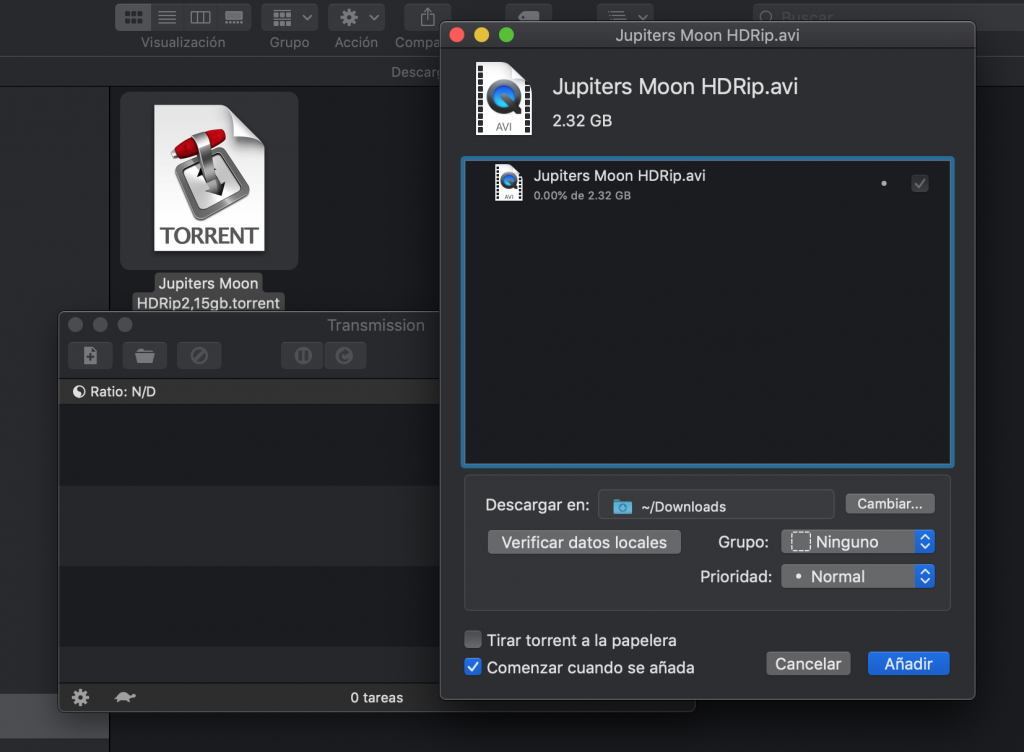
Task: Click the Cambiar... button
Action: coord(889,504)
